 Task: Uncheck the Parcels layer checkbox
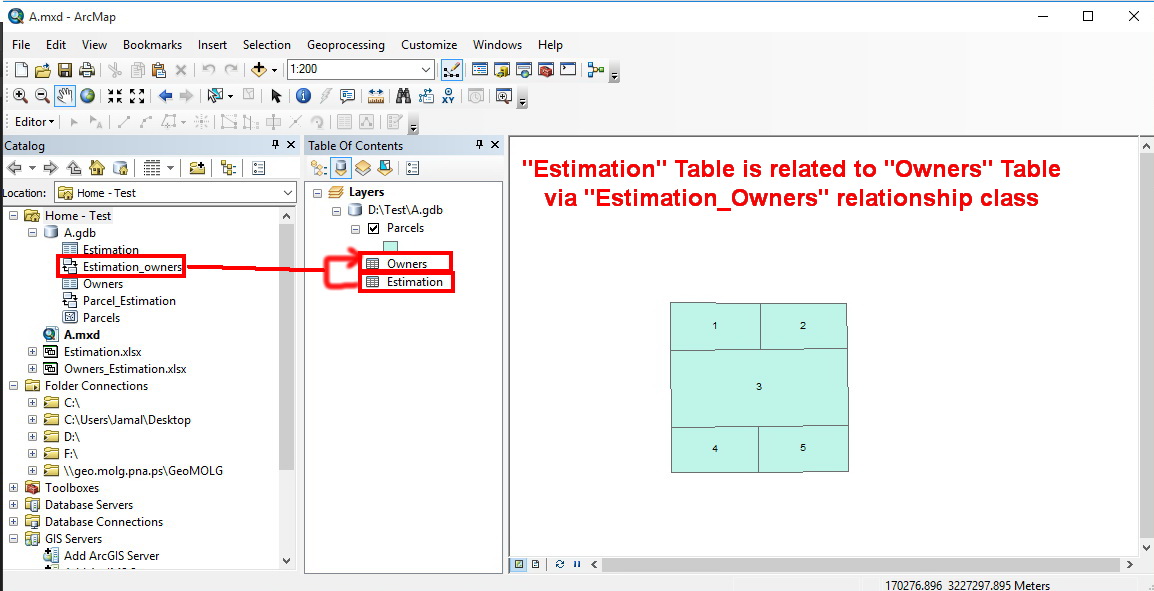point(373,228)
